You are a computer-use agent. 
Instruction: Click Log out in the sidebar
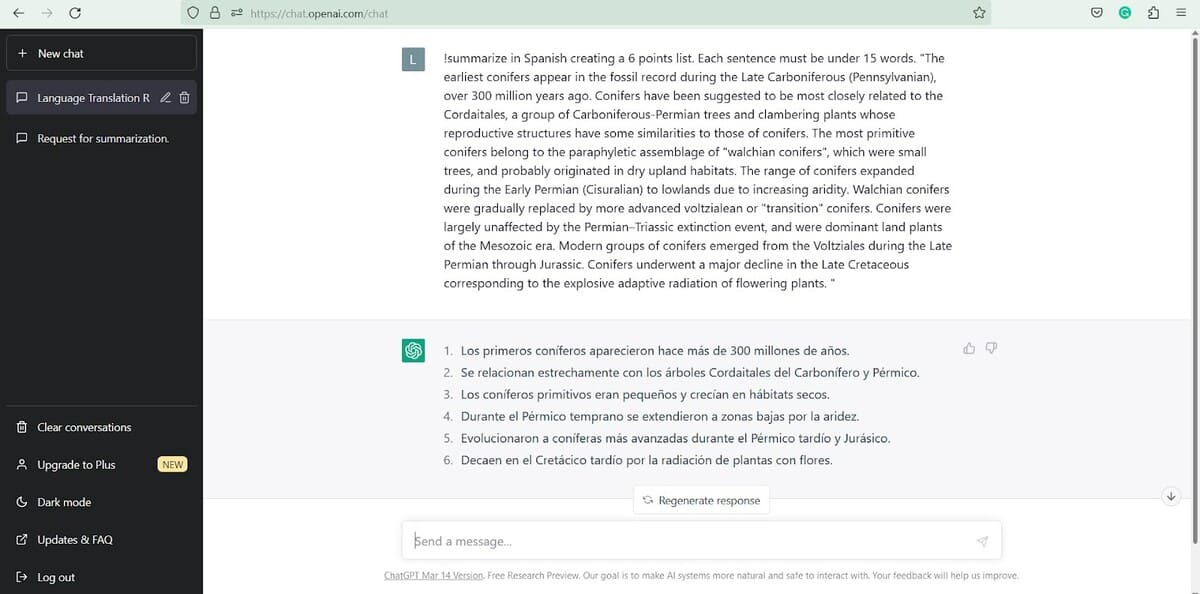tap(56, 577)
